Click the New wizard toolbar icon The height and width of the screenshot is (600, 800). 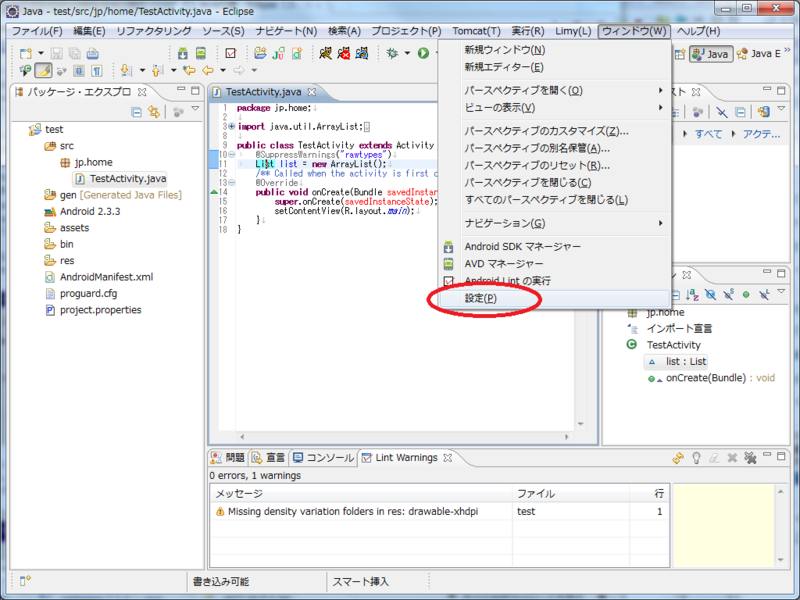[26, 53]
